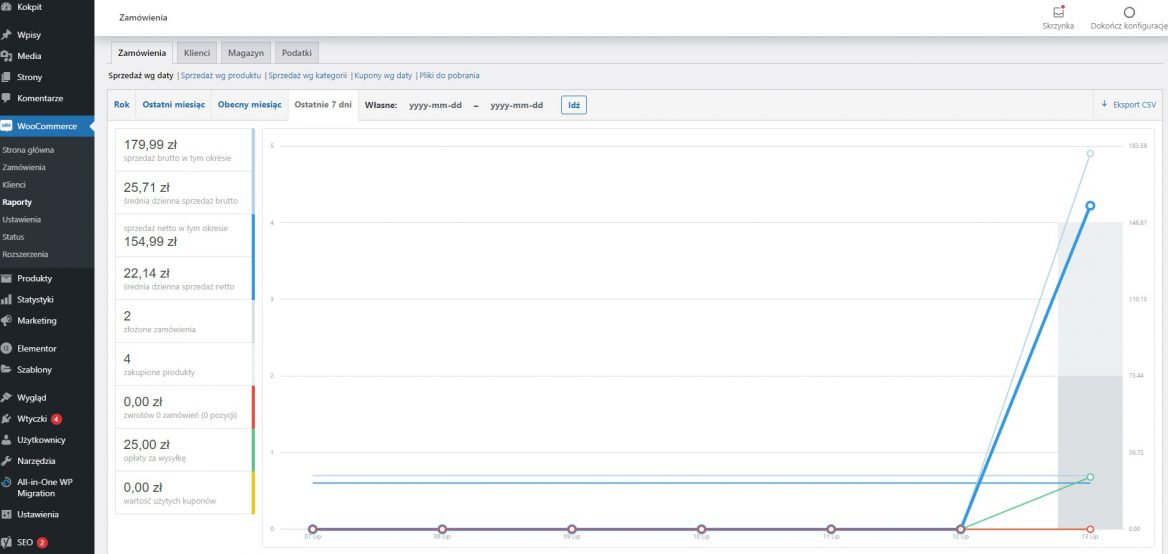Click the gross sales data point on 13 Lip
This screenshot has width=1168, height=554.
point(1090,153)
